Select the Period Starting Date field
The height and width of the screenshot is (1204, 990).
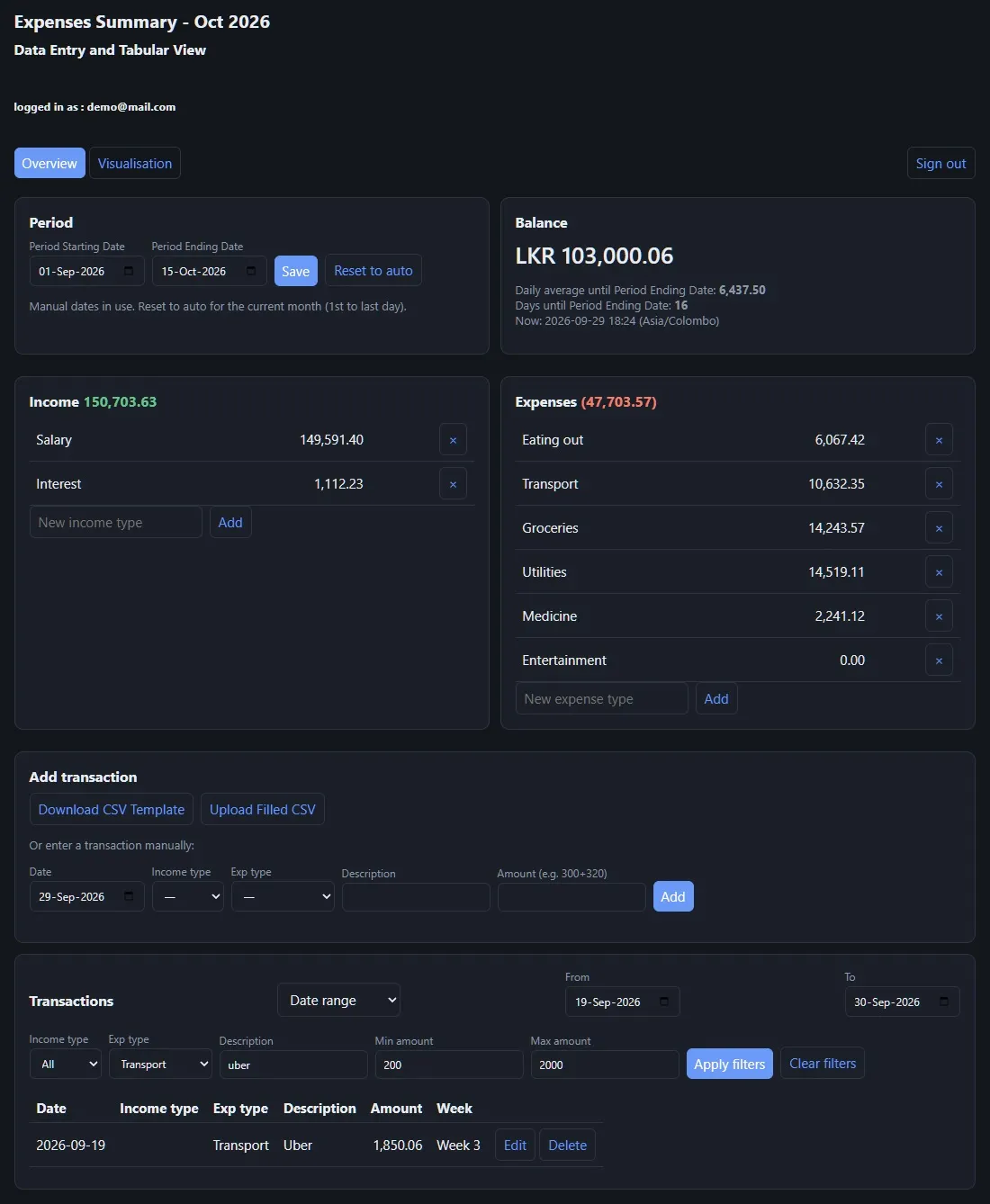click(x=86, y=271)
